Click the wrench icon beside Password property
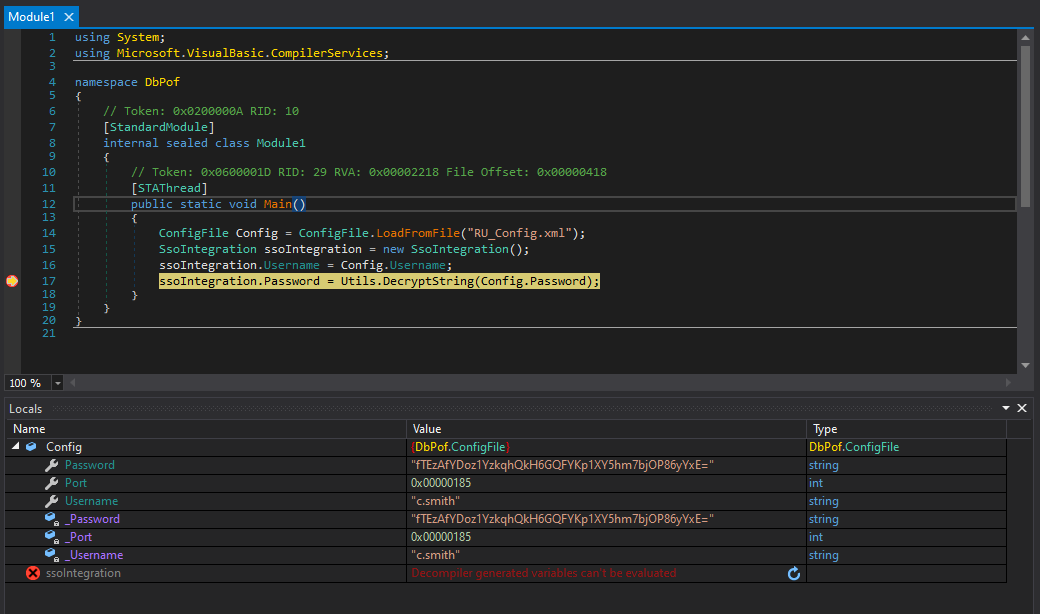Viewport: 1040px width, 614px height. tap(51, 465)
